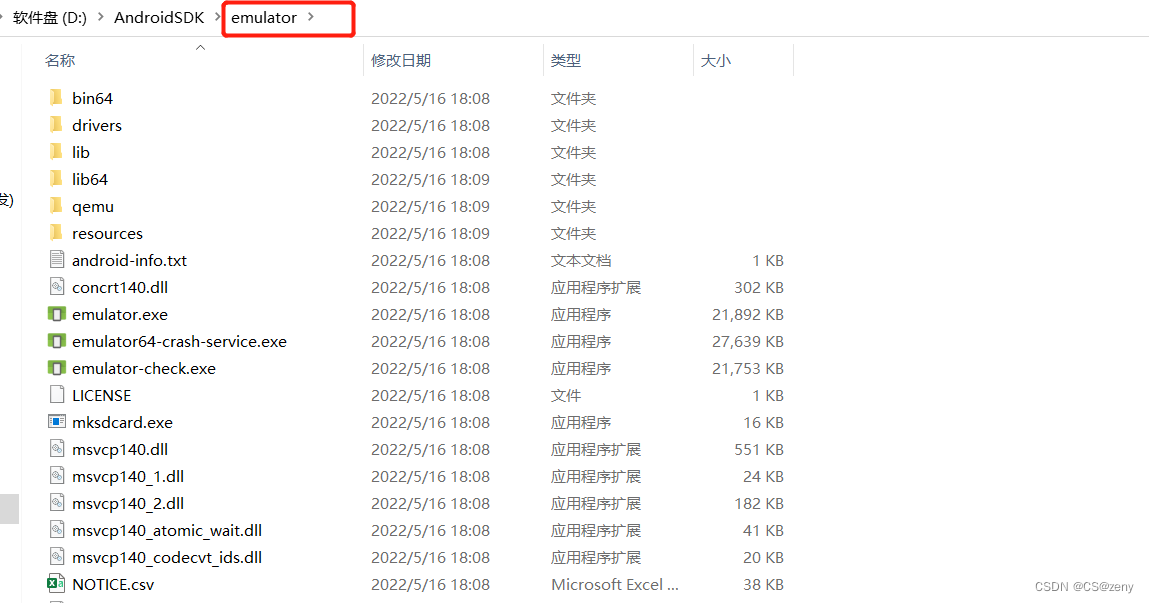Select the file name mksdcard.exe
This screenshot has height=603, width=1149.
click(122, 423)
